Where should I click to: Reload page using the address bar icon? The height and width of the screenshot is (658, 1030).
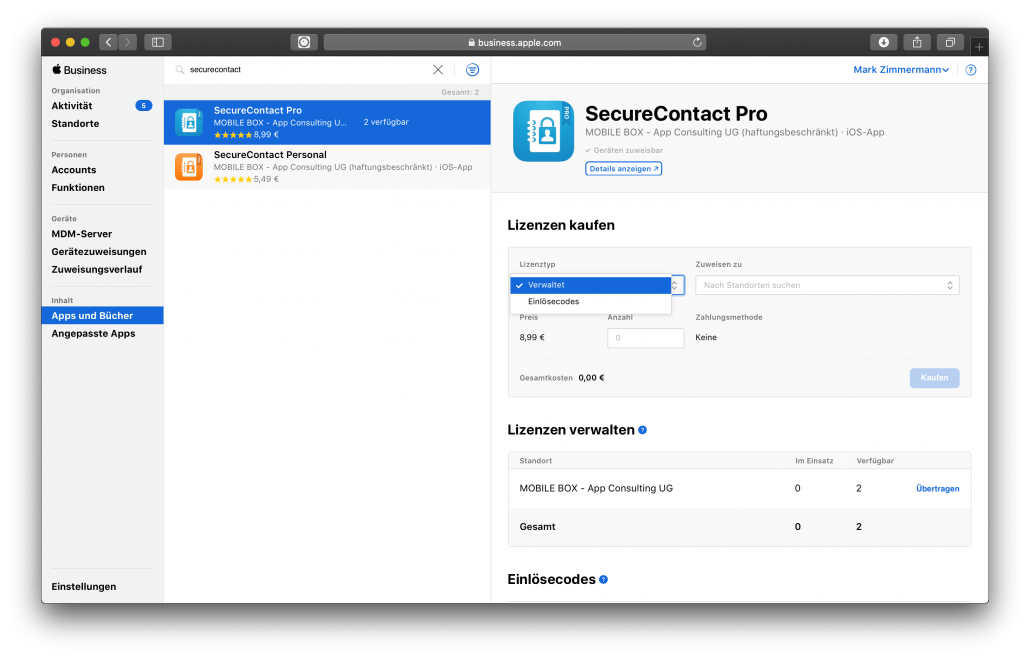(697, 42)
